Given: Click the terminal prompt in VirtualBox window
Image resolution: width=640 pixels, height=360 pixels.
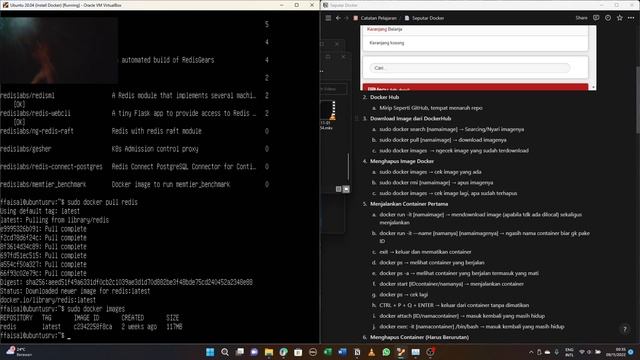Looking at the screenshot, I should (35, 336).
